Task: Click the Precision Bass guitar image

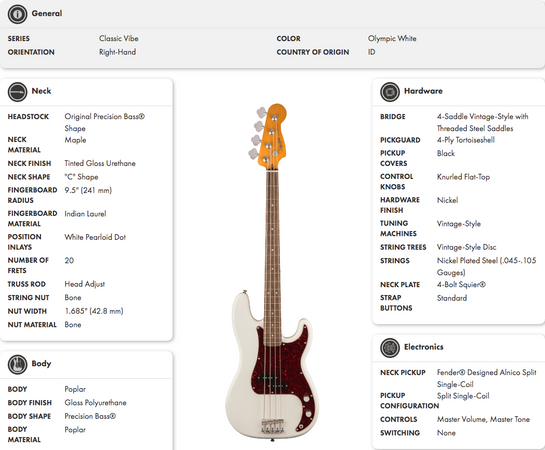Action: coord(272,272)
